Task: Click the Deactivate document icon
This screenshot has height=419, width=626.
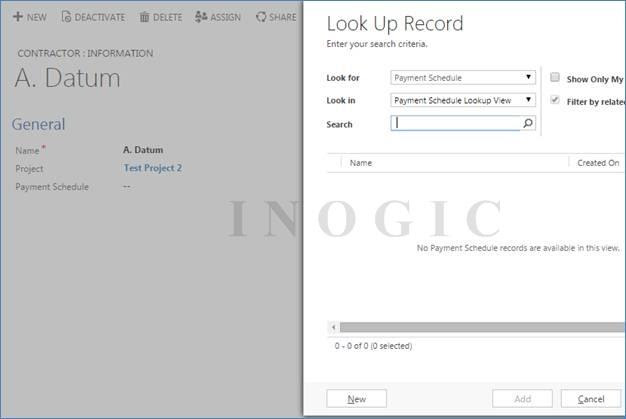Action: point(66,17)
